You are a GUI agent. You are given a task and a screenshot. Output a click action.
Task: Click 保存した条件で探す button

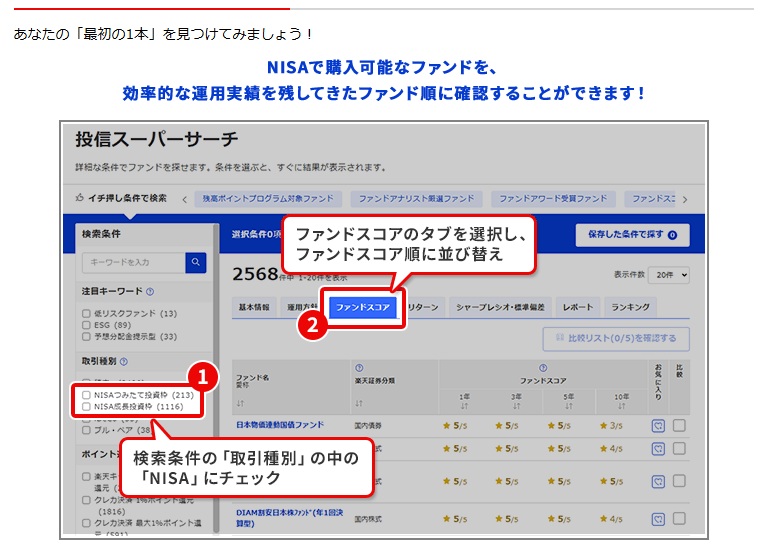[x=632, y=235]
